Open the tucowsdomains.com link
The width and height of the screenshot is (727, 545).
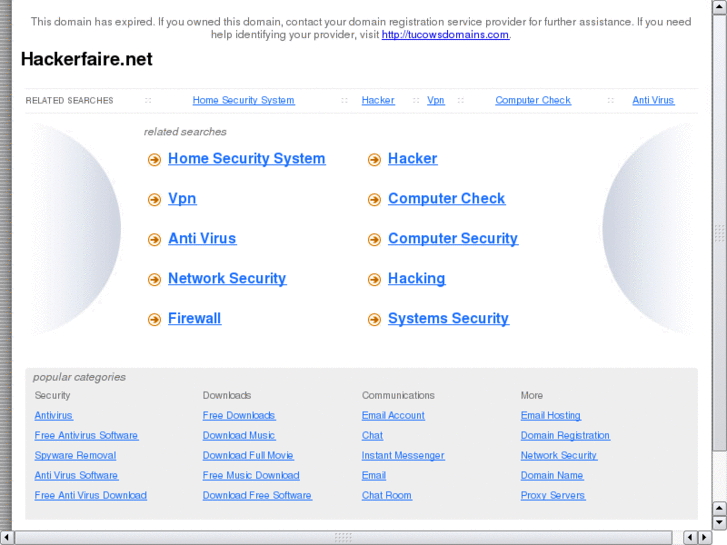click(445, 34)
